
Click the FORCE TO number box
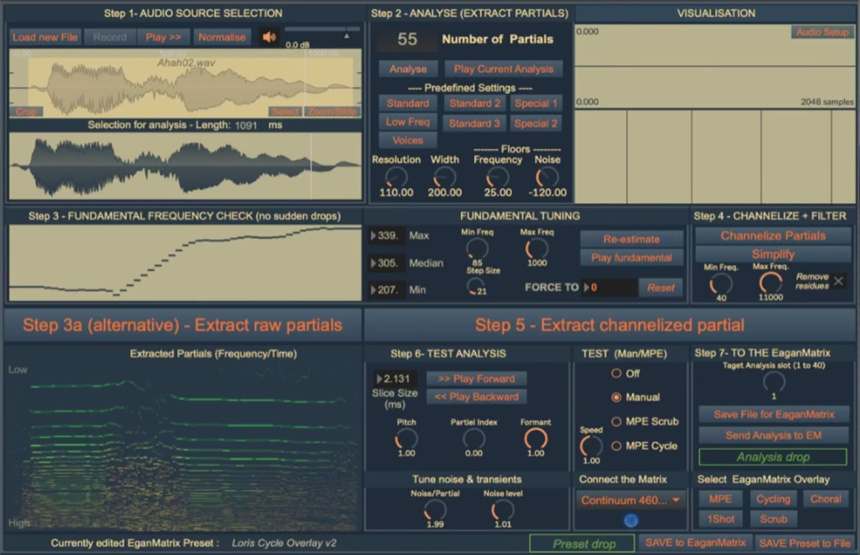tap(609, 287)
